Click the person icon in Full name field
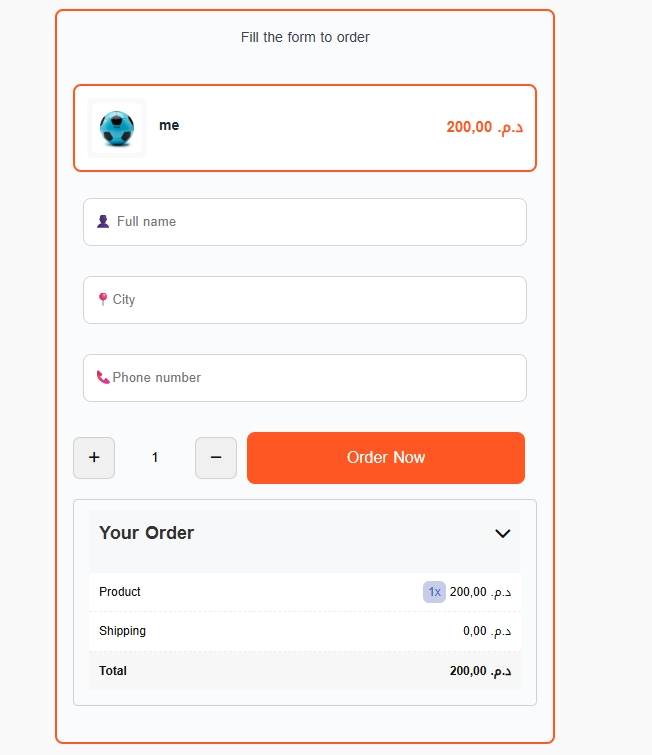The height and width of the screenshot is (755, 652). coord(103,222)
